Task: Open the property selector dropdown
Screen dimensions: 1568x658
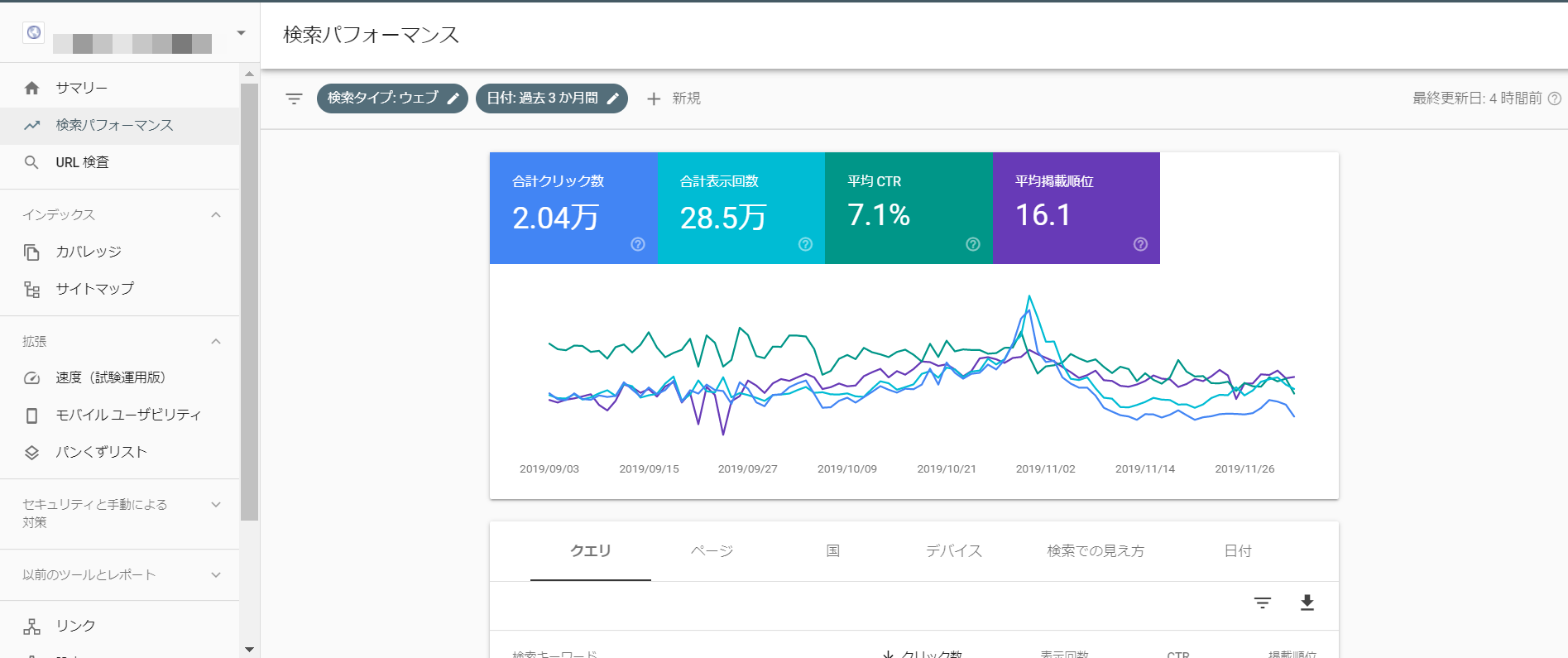Action: [x=241, y=34]
